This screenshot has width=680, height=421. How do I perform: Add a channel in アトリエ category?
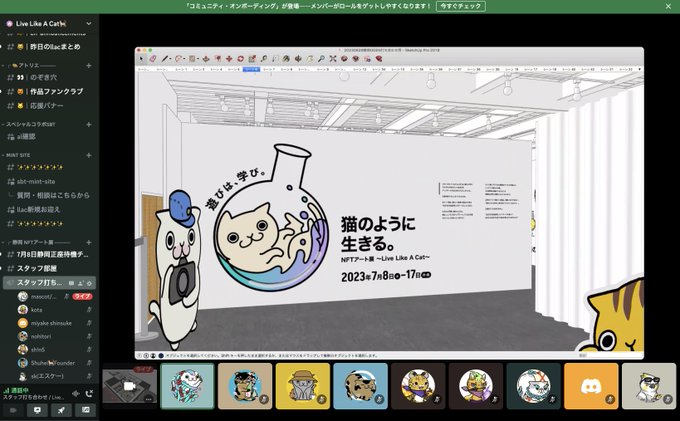tap(89, 65)
